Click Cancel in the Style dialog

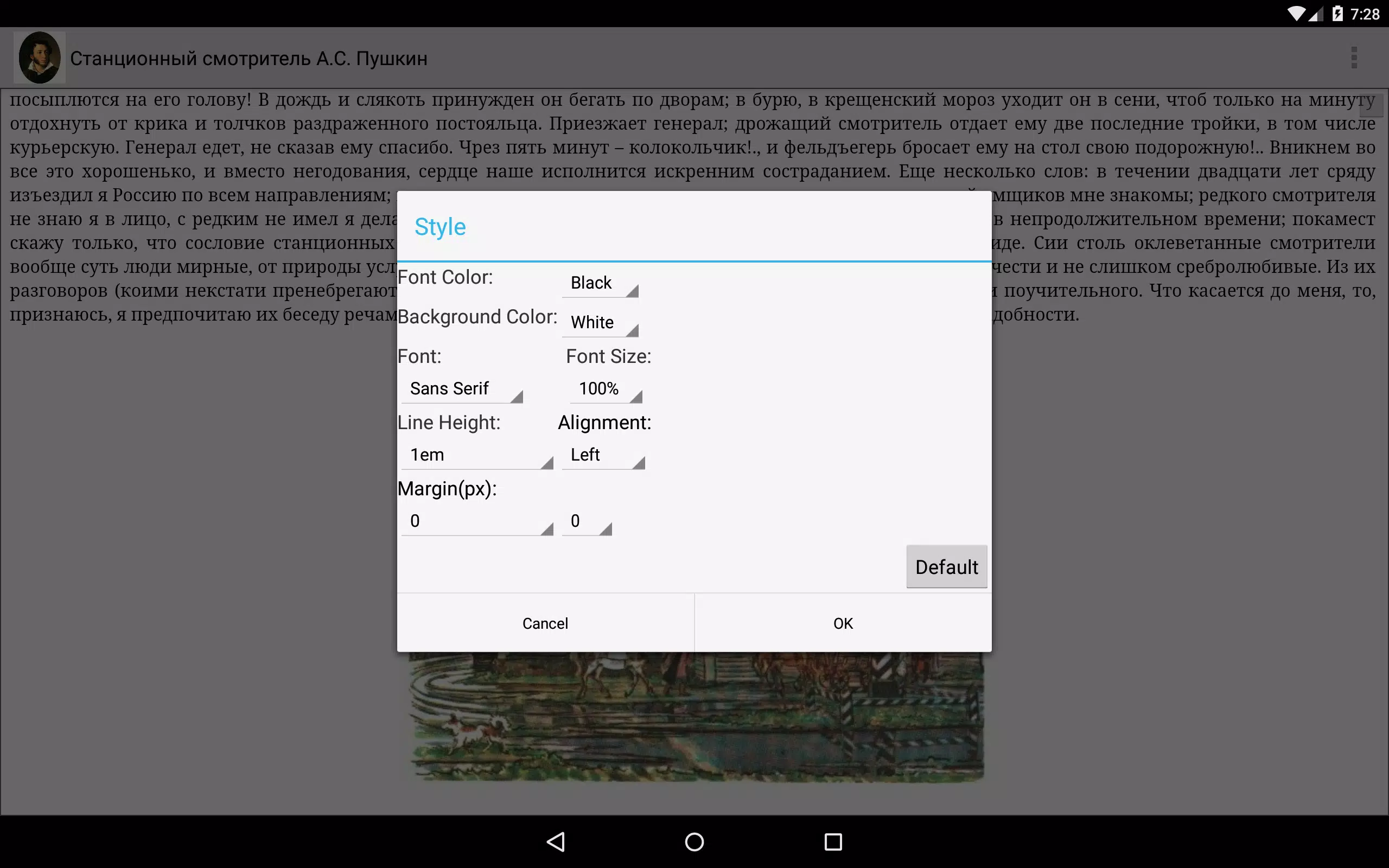(x=545, y=623)
